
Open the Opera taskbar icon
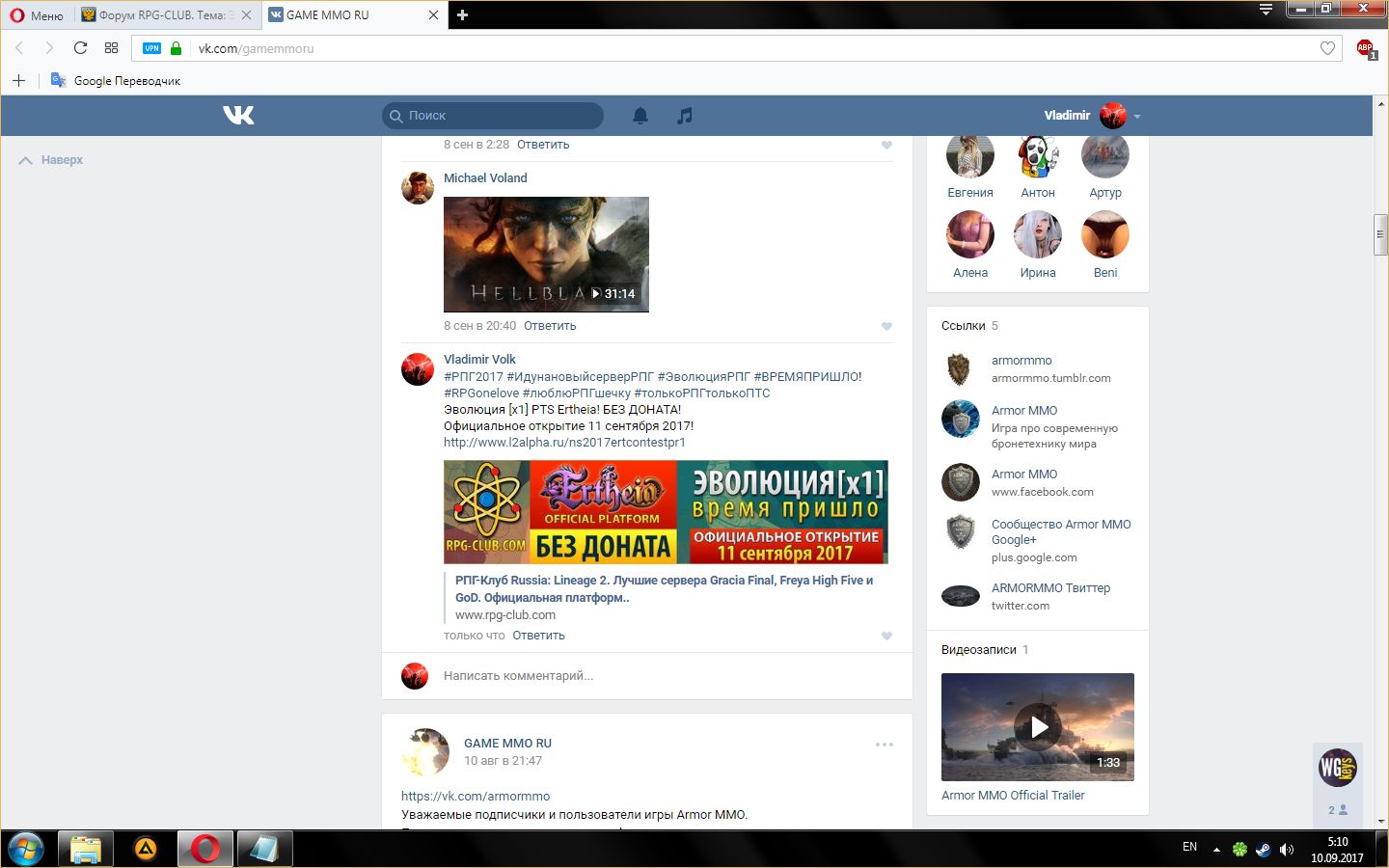[204, 849]
